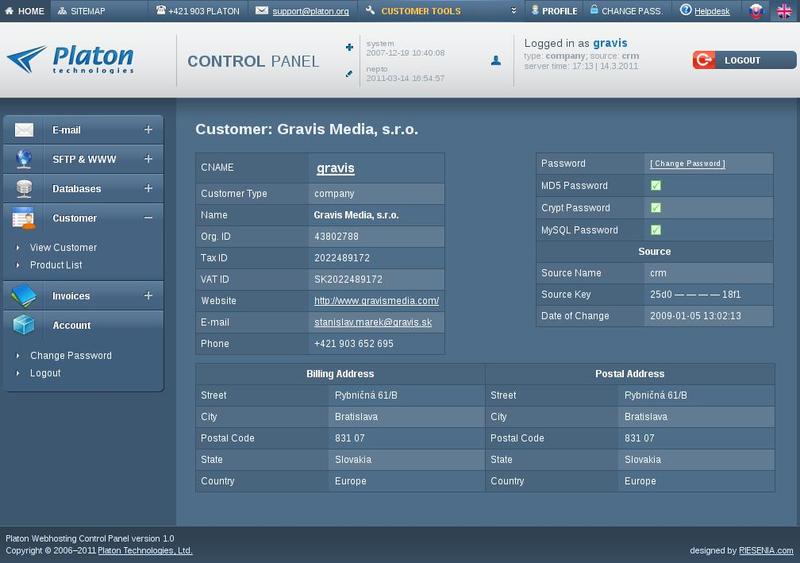Click the support@platon.org link

[311, 11]
